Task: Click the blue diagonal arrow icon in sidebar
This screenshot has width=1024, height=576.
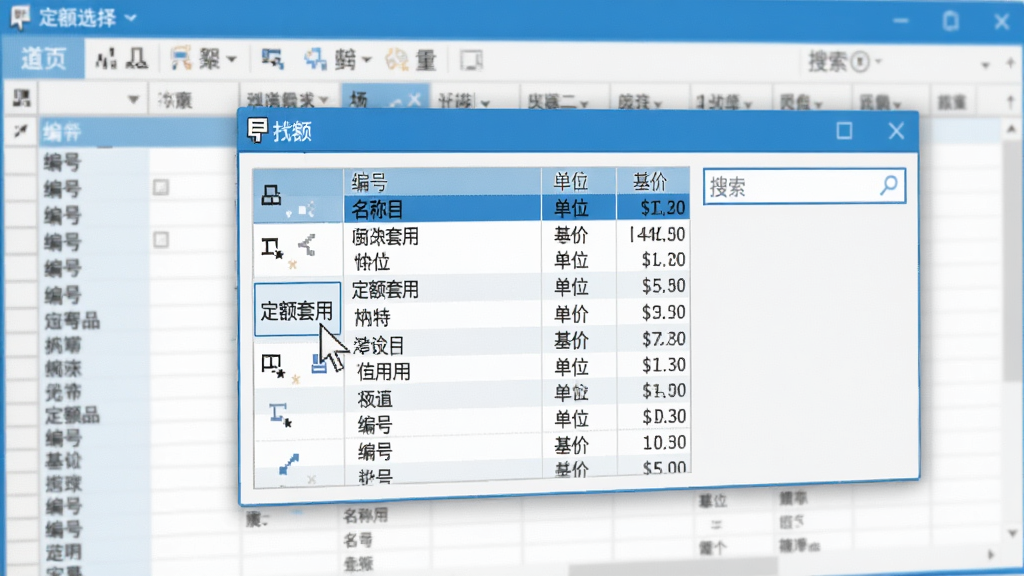Action: (x=289, y=464)
